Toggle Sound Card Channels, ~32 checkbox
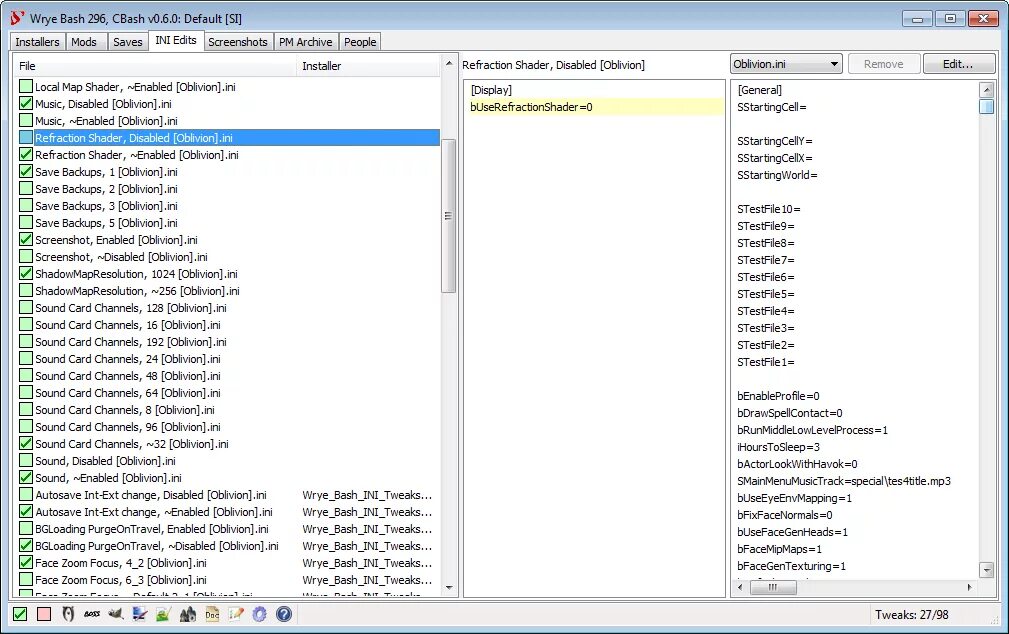This screenshot has height=634, width=1009. [x=26, y=443]
